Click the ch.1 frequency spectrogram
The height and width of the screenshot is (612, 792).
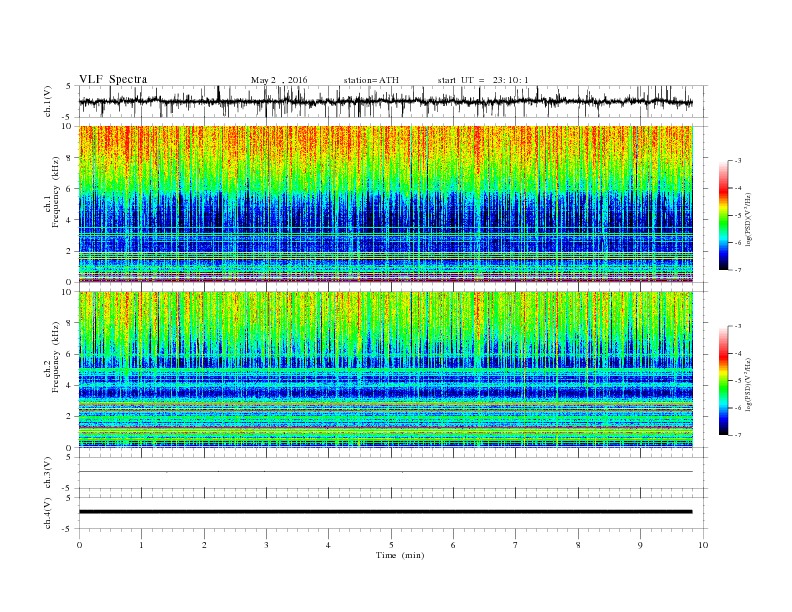[386, 204]
